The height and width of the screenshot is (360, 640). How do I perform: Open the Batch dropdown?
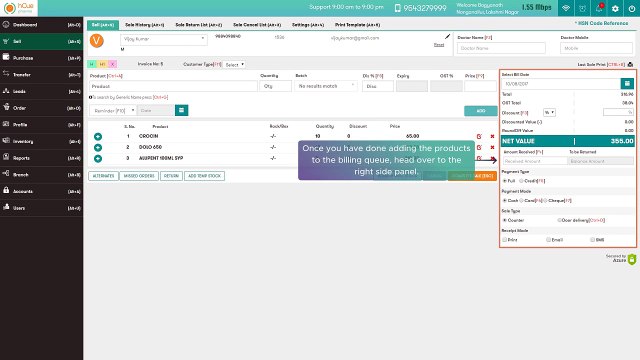326,86
